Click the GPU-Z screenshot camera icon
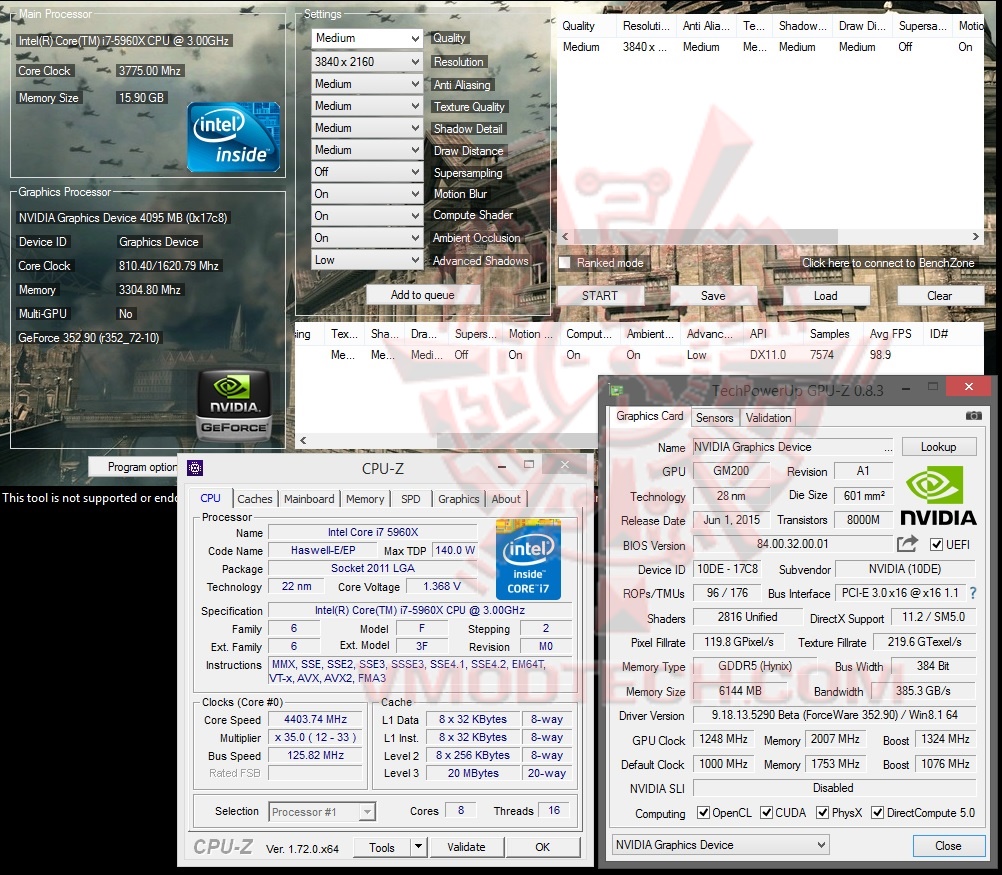 click(973, 416)
